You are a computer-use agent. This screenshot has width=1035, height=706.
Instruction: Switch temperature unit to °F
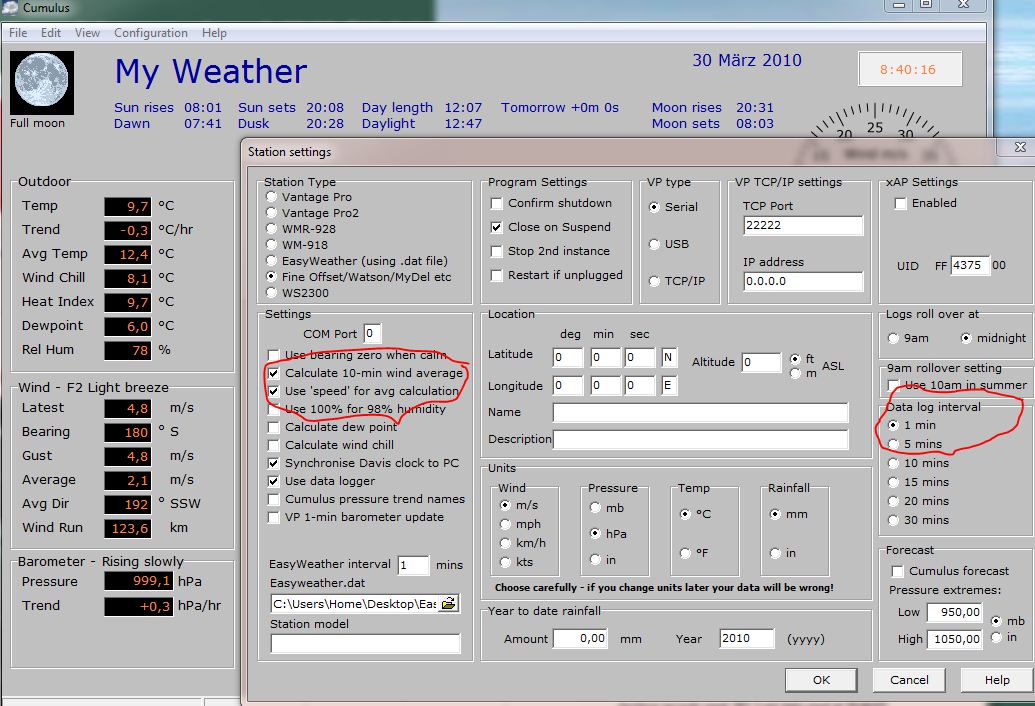[x=685, y=553]
